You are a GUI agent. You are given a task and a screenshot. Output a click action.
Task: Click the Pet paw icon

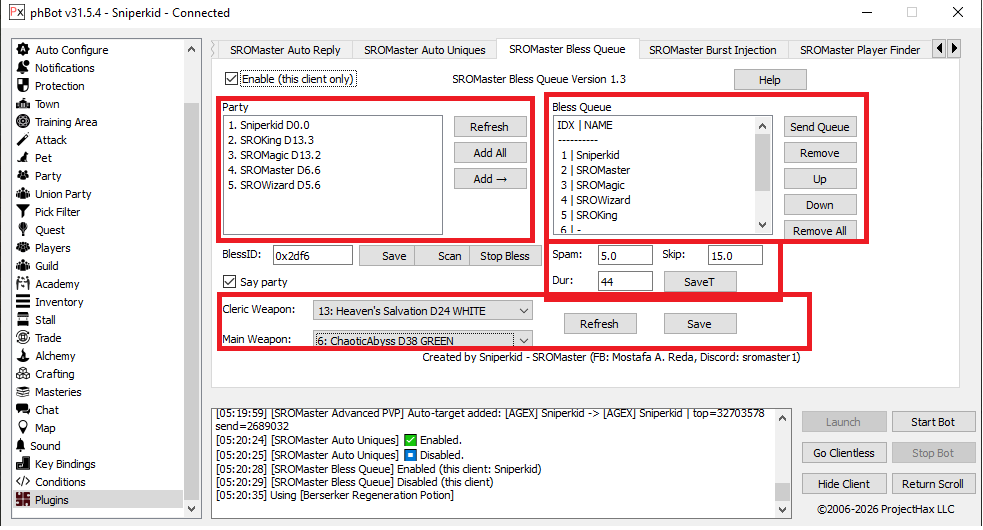click(x=23, y=158)
